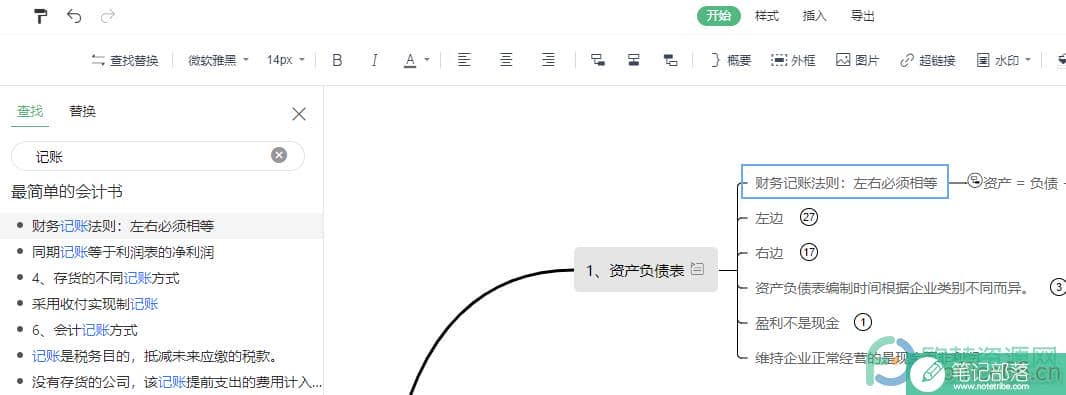Click 查找替换 toolbar button
This screenshot has width=1066, height=395.
point(125,61)
